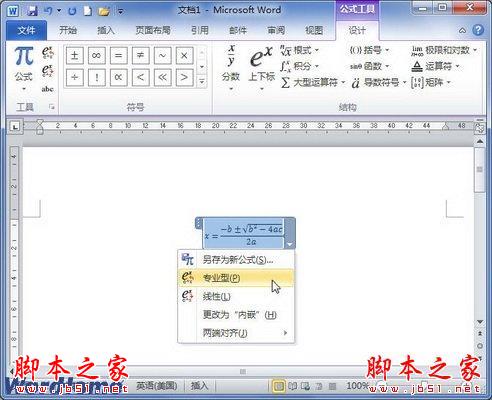This screenshot has width=492, height=400.
Task: Expand the 括号 bracket dropdown
Action: click(369, 50)
